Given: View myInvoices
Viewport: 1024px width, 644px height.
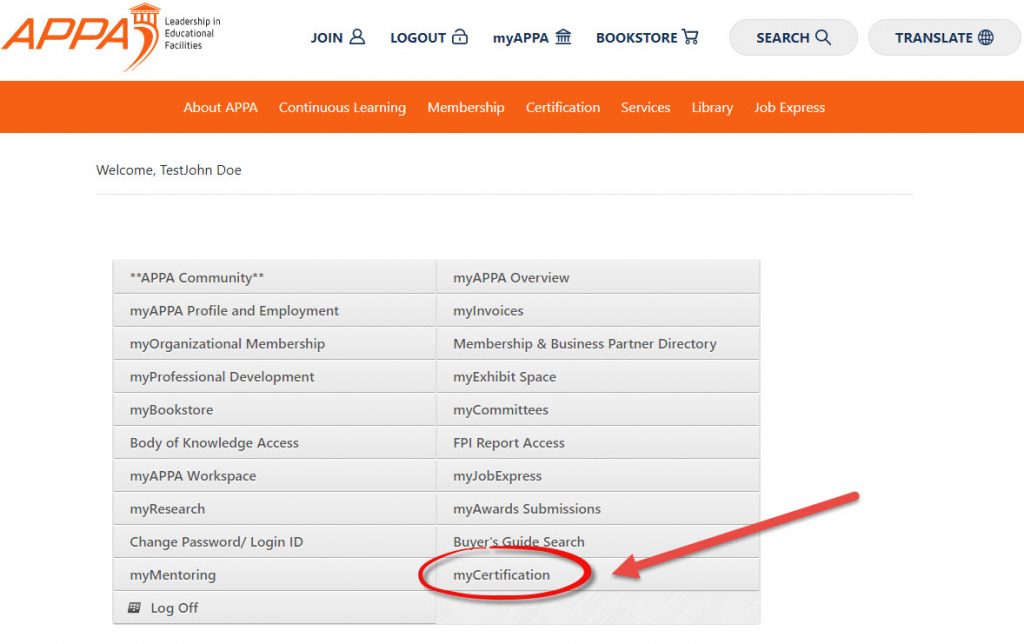Looking at the screenshot, I should tap(598, 310).
